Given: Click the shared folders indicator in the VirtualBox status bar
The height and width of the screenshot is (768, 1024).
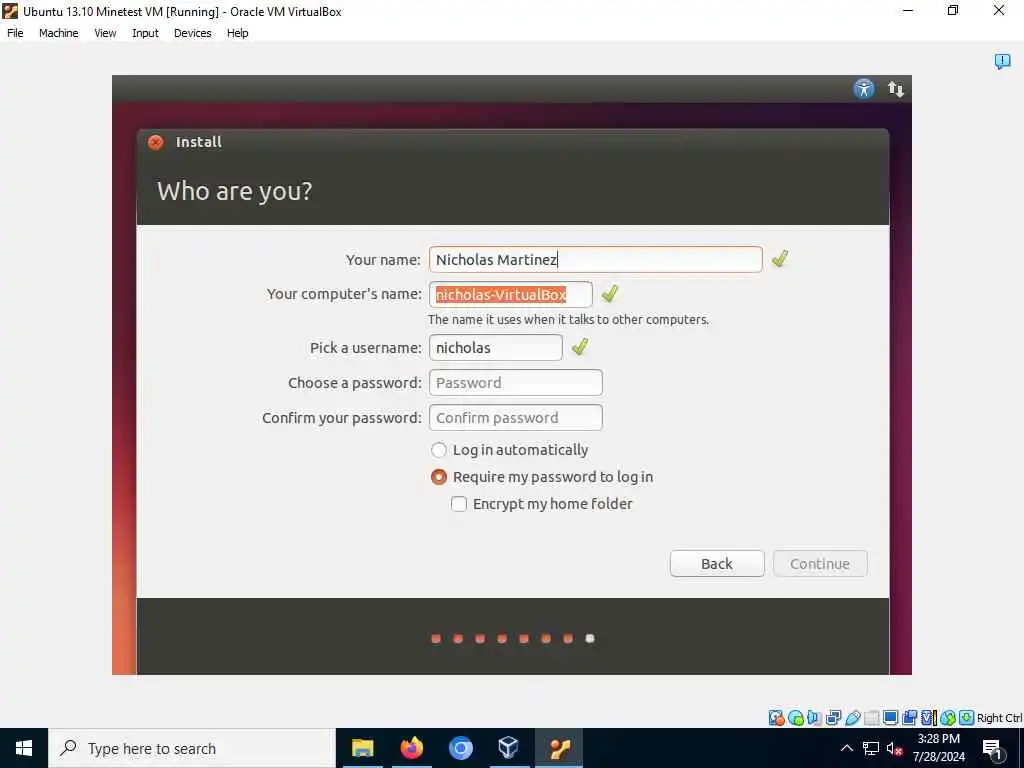Looking at the screenshot, I should click(x=871, y=718).
